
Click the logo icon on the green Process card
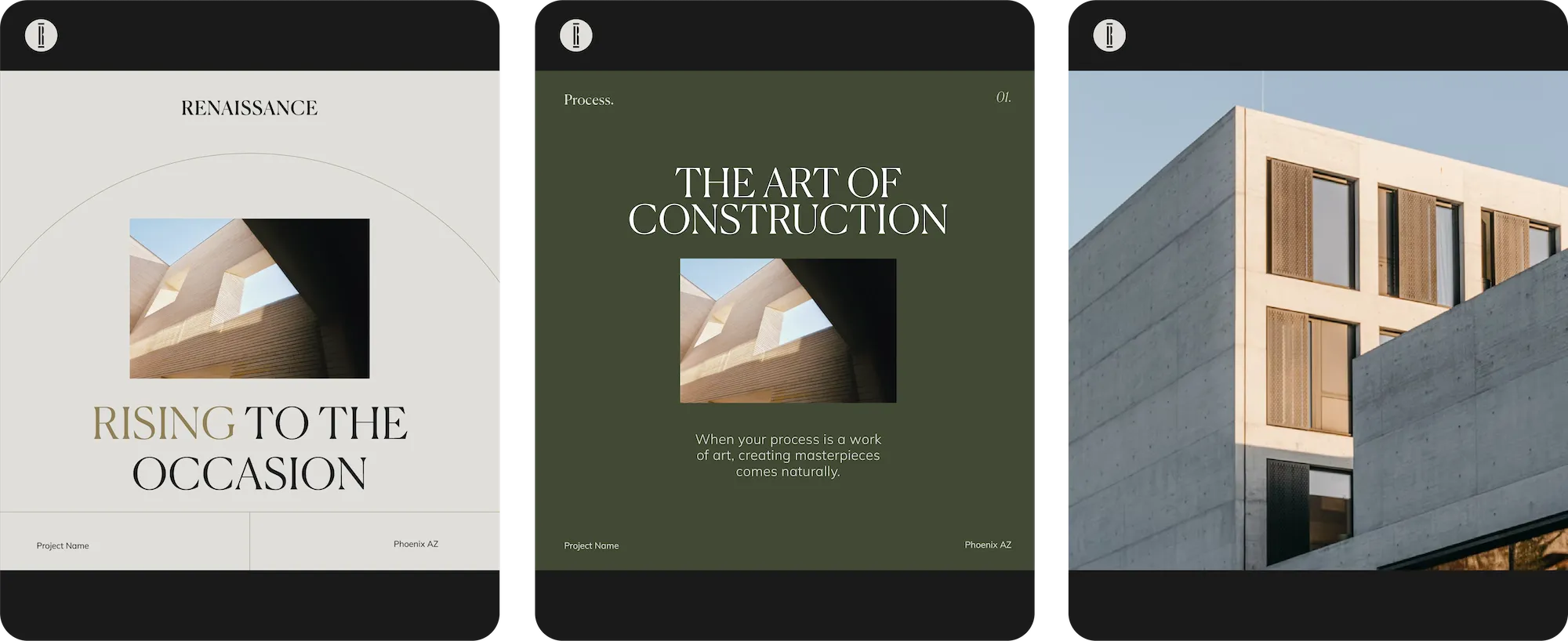(x=576, y=35)
